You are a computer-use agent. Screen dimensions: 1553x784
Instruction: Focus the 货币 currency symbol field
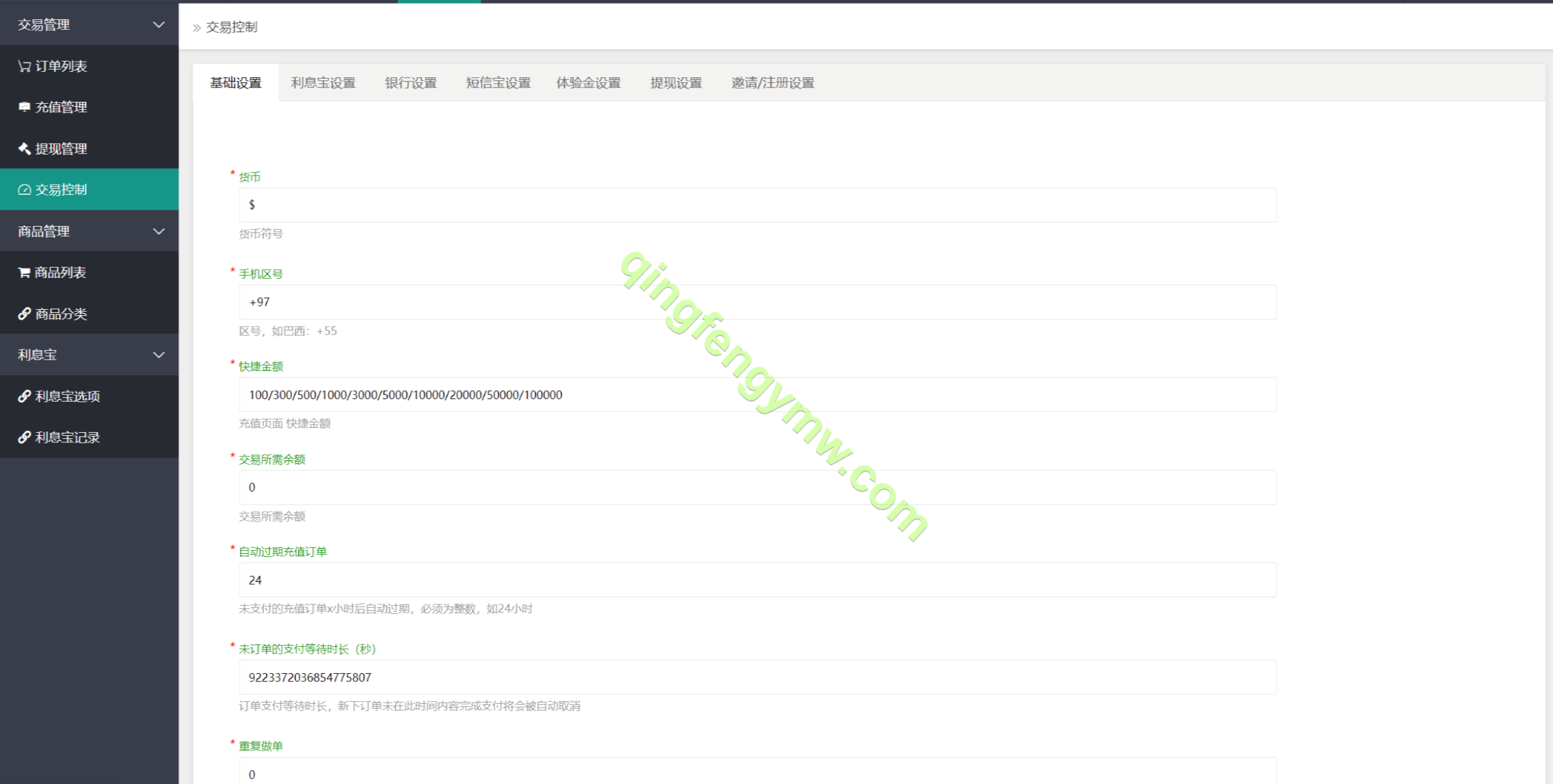click(x=757, y=205)
